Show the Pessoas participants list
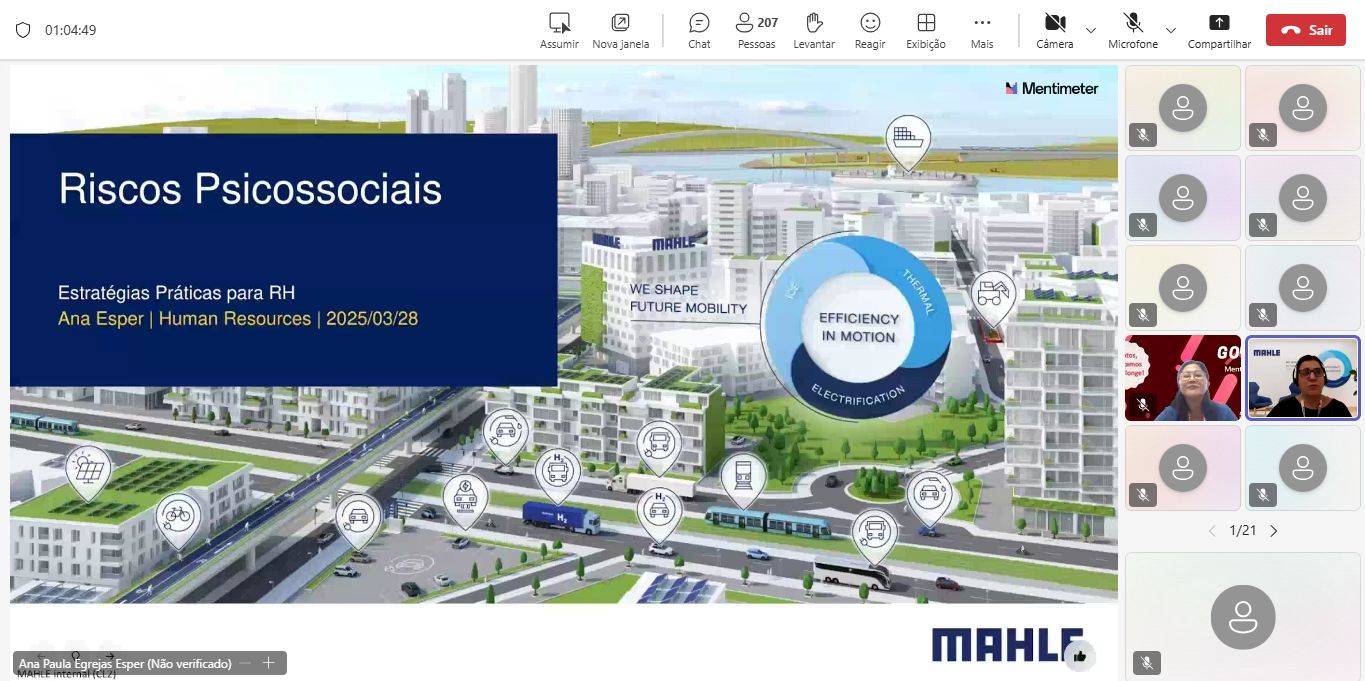The width and height of the screenshot is (1365, 681). point(756,29)
